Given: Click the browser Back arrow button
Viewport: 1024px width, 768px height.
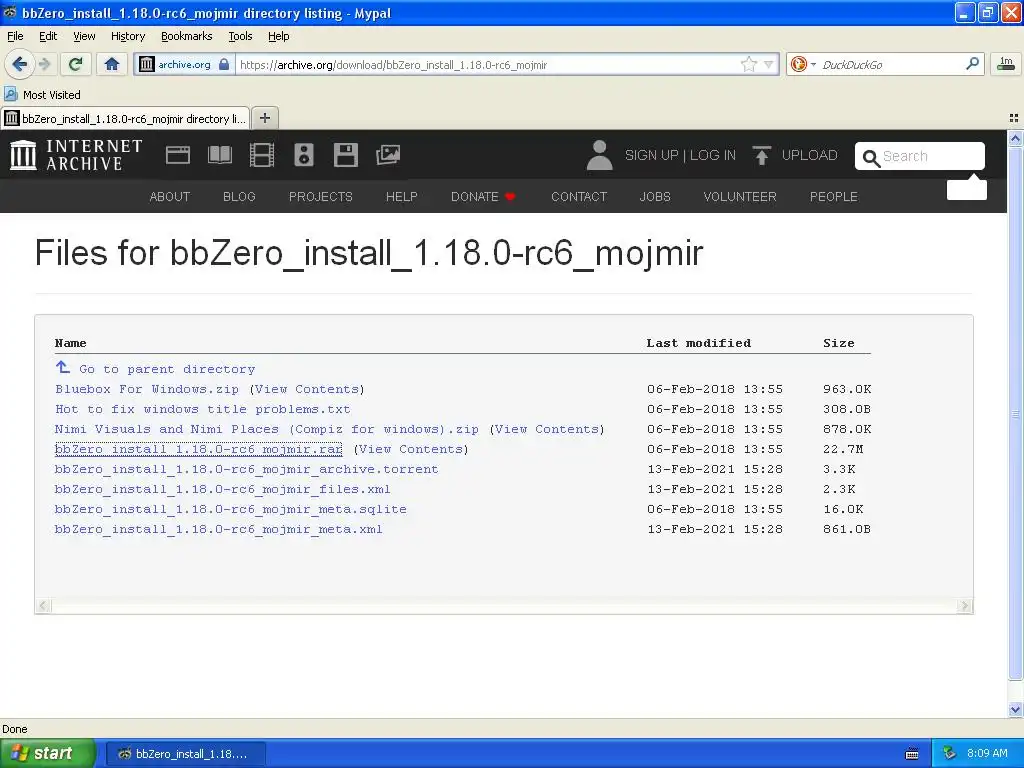Looking at the screenshot, I should (19, 64).
